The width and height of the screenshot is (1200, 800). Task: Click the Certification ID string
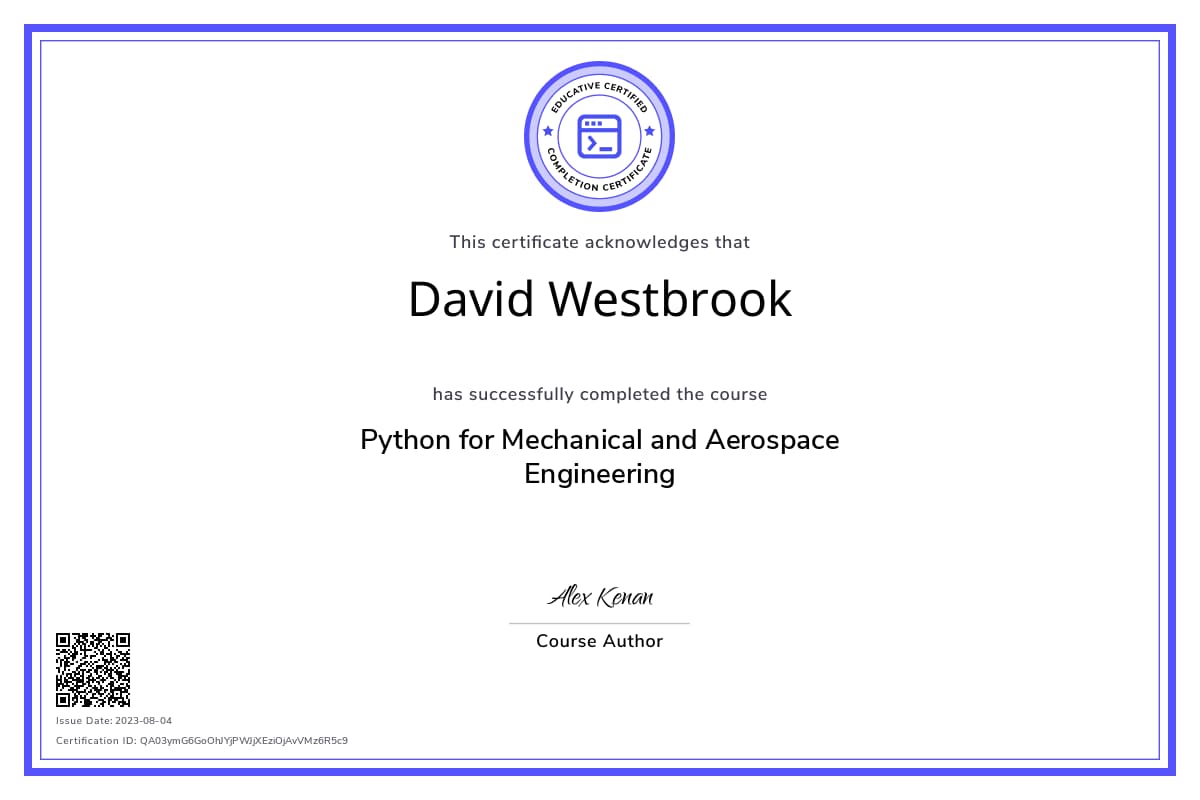[x=202, y=741]
